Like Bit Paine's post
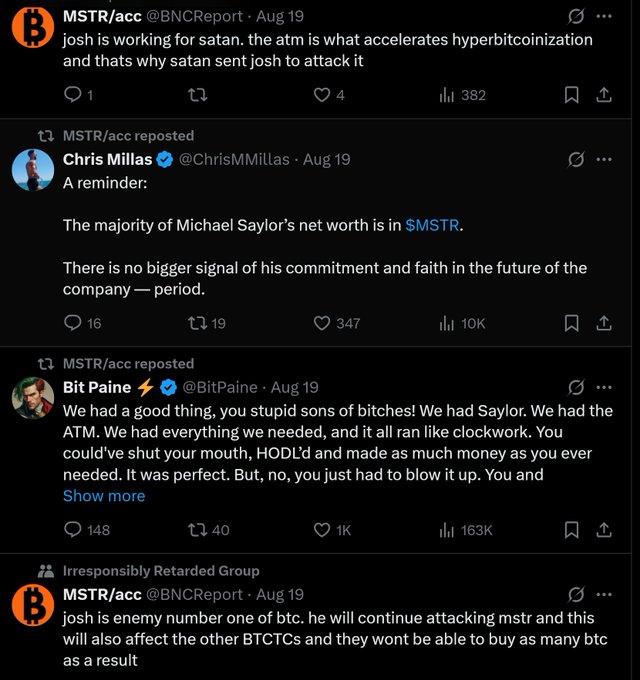The width and height of the screenshot is (640, 680). (x=322, y=530)
